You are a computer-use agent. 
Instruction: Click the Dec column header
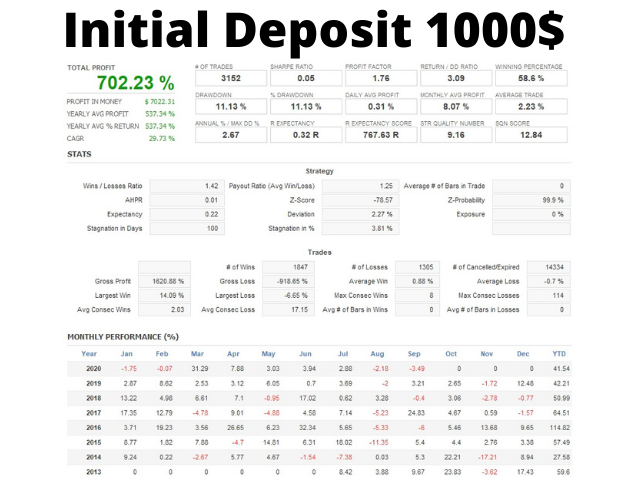pos(523,354)
